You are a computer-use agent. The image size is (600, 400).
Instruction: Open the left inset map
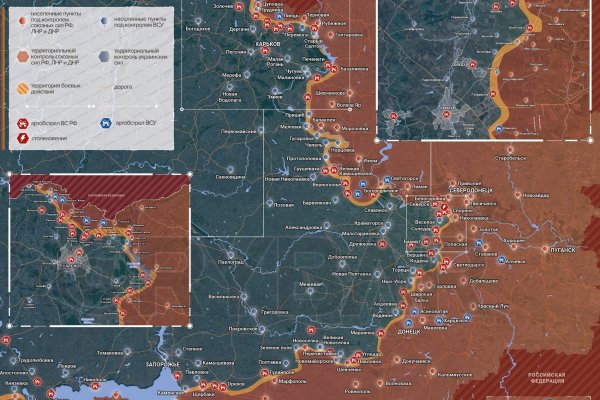pos(98,250)
